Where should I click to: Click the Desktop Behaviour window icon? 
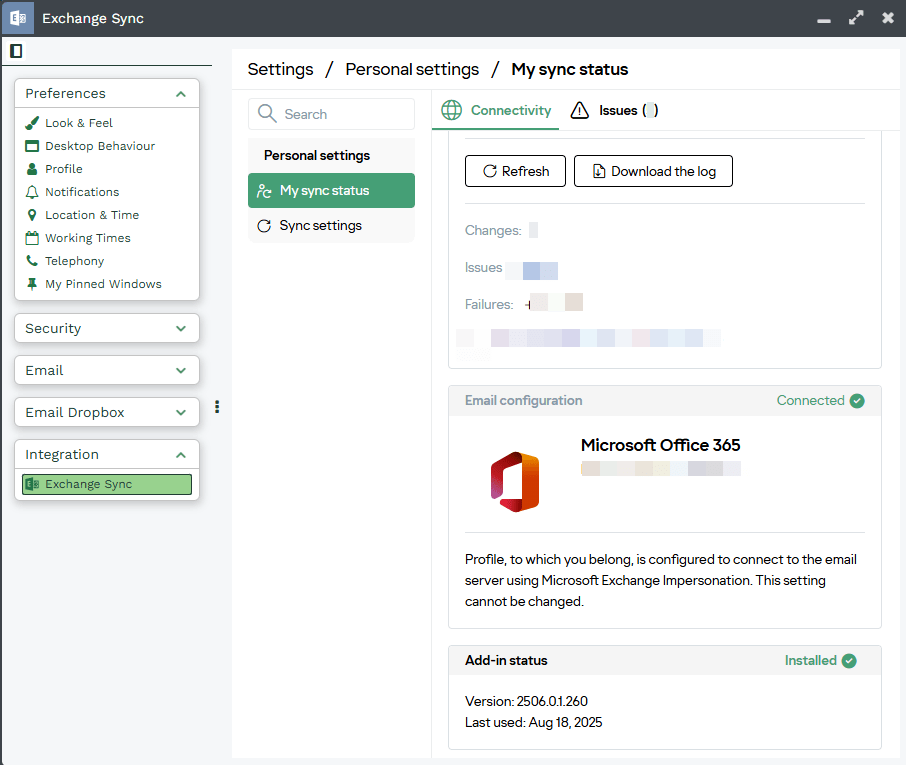pyautogui.click(x=32, y=146)
